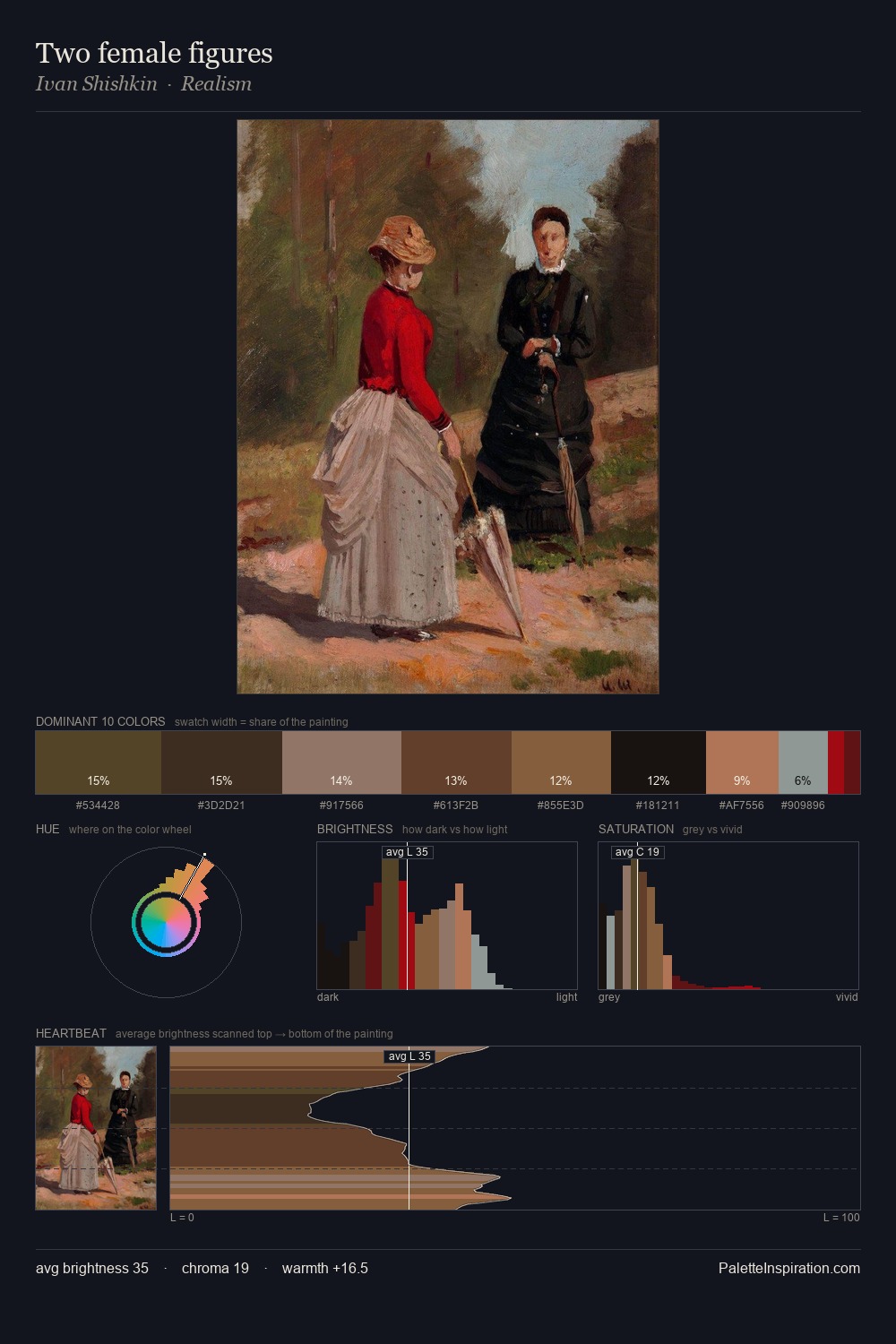The height and width of the screenshot is (1344, 896).
Task: Click the Realism style label
Action: pos(216,83)
